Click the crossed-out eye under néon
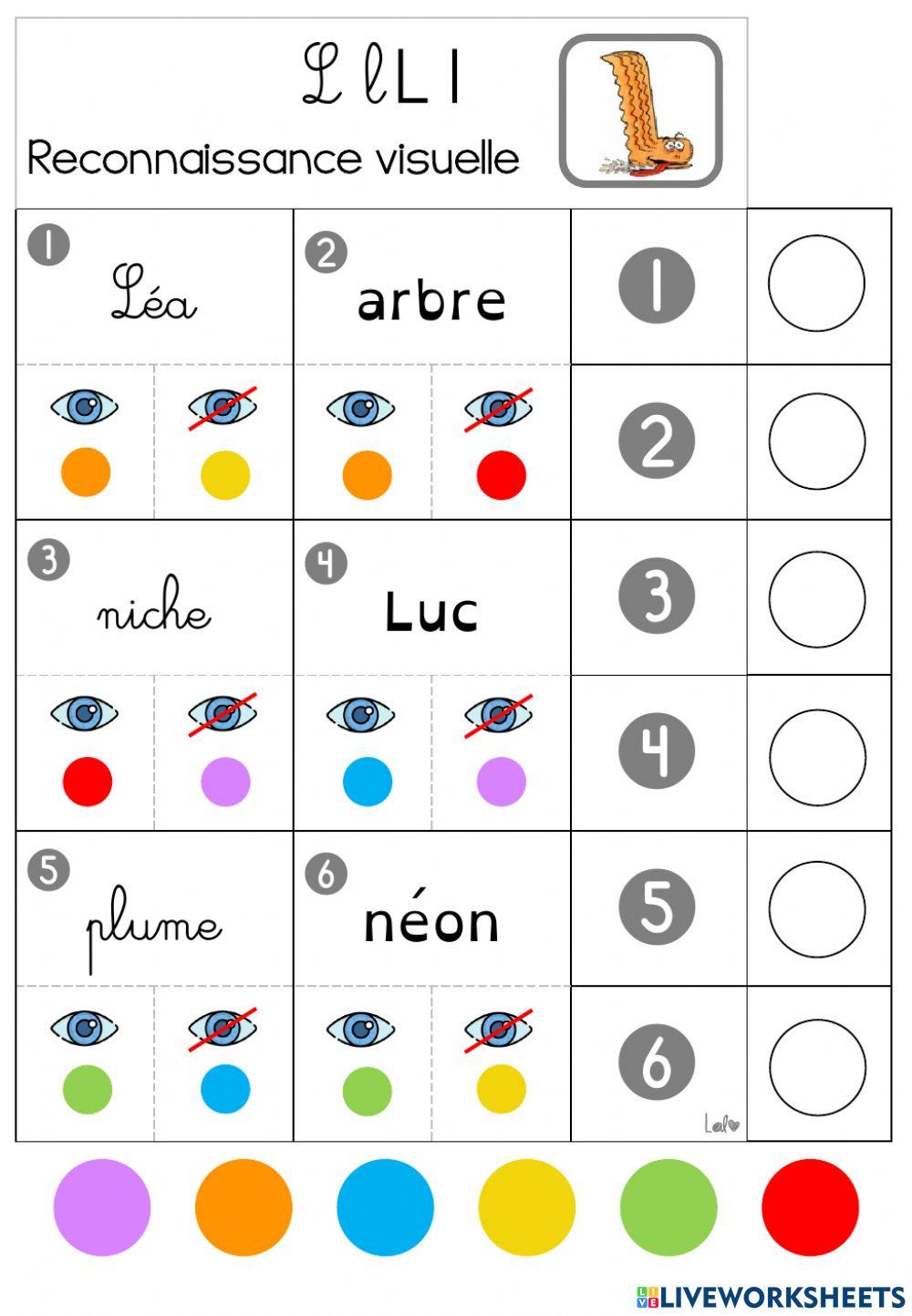 pos(498,1030)
